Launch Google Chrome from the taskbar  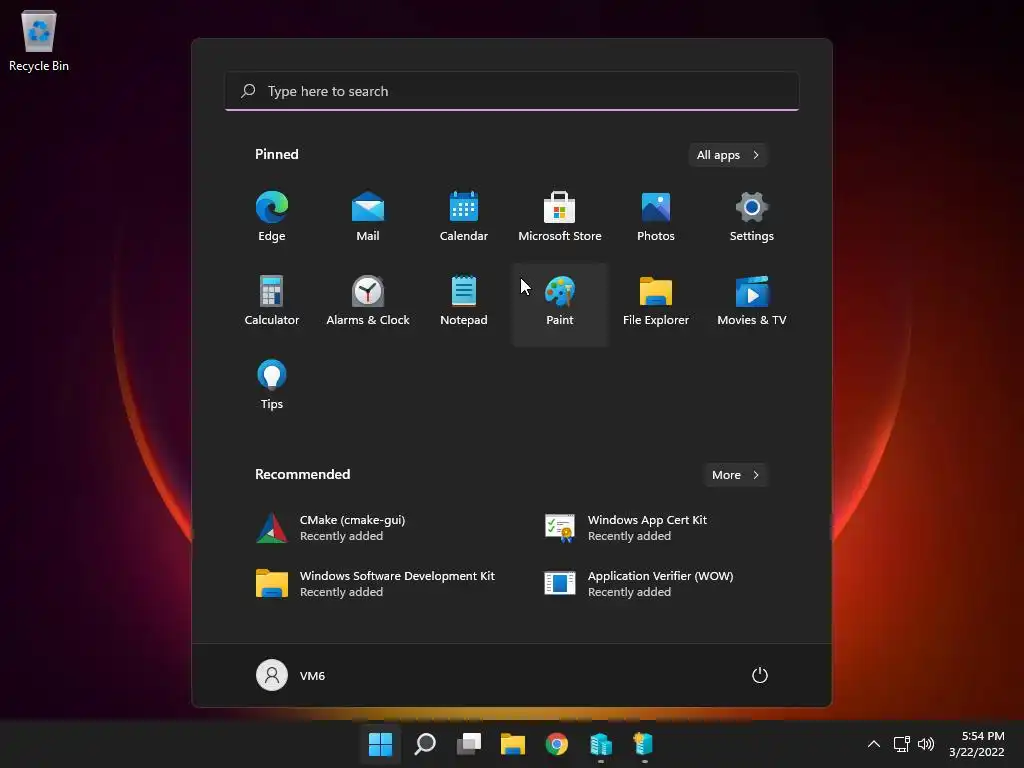(x=556, y=744)
